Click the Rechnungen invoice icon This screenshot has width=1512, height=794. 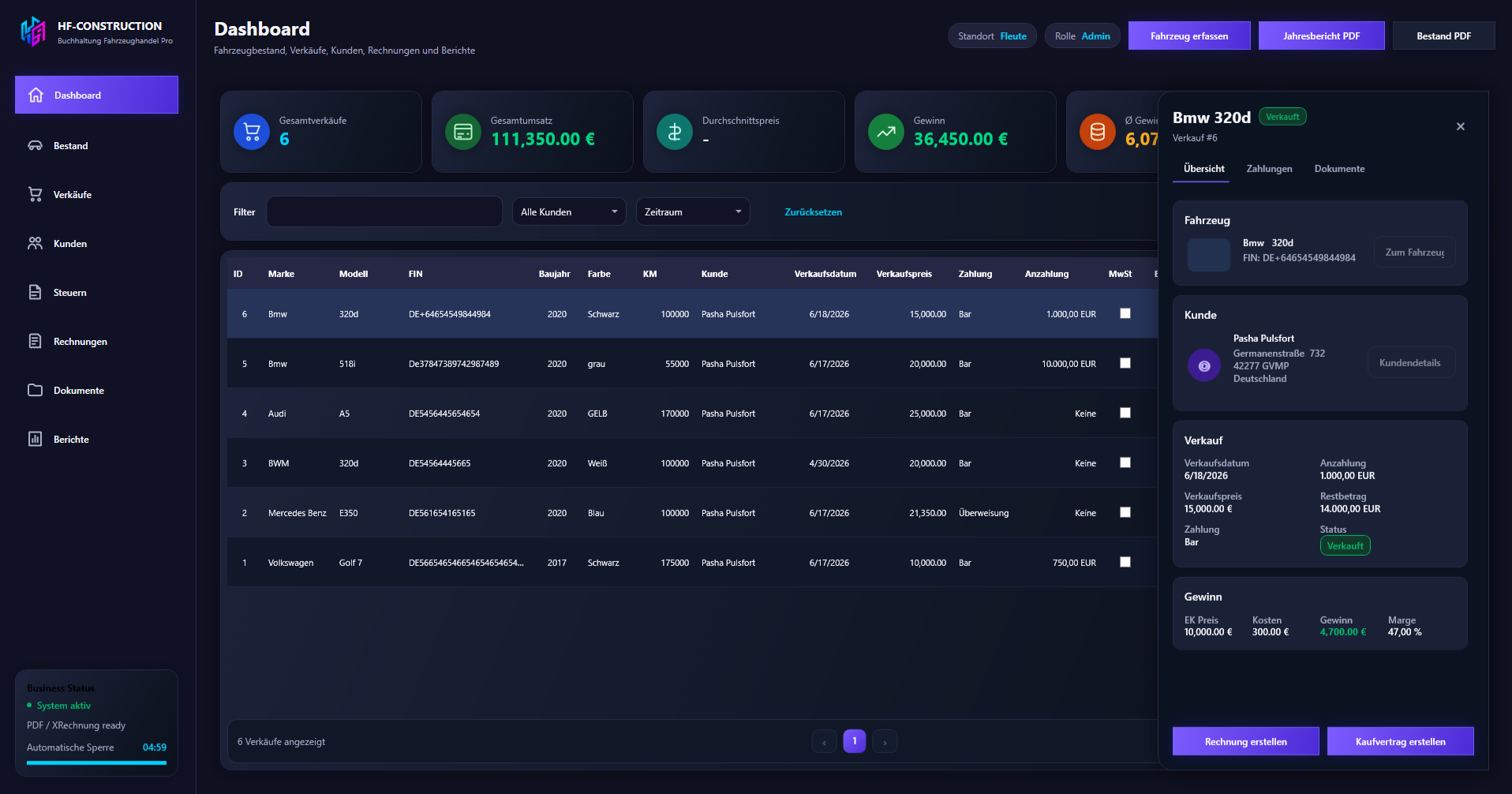coord(36,341)
